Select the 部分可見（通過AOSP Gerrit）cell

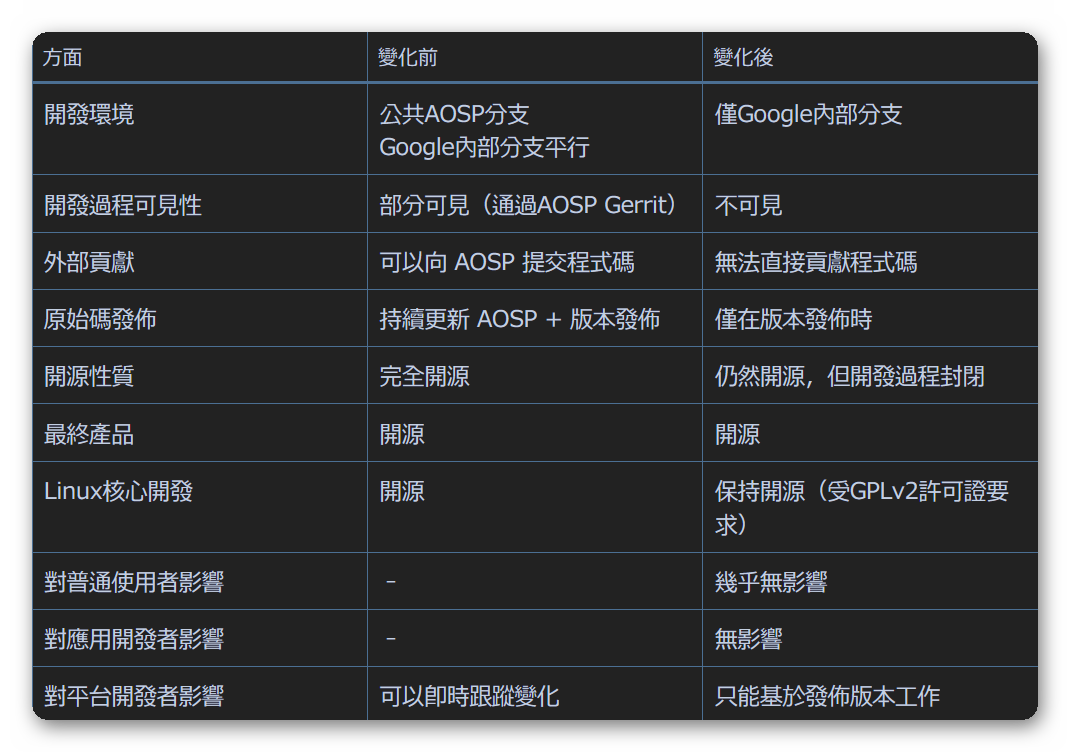[x=529, y=205]
